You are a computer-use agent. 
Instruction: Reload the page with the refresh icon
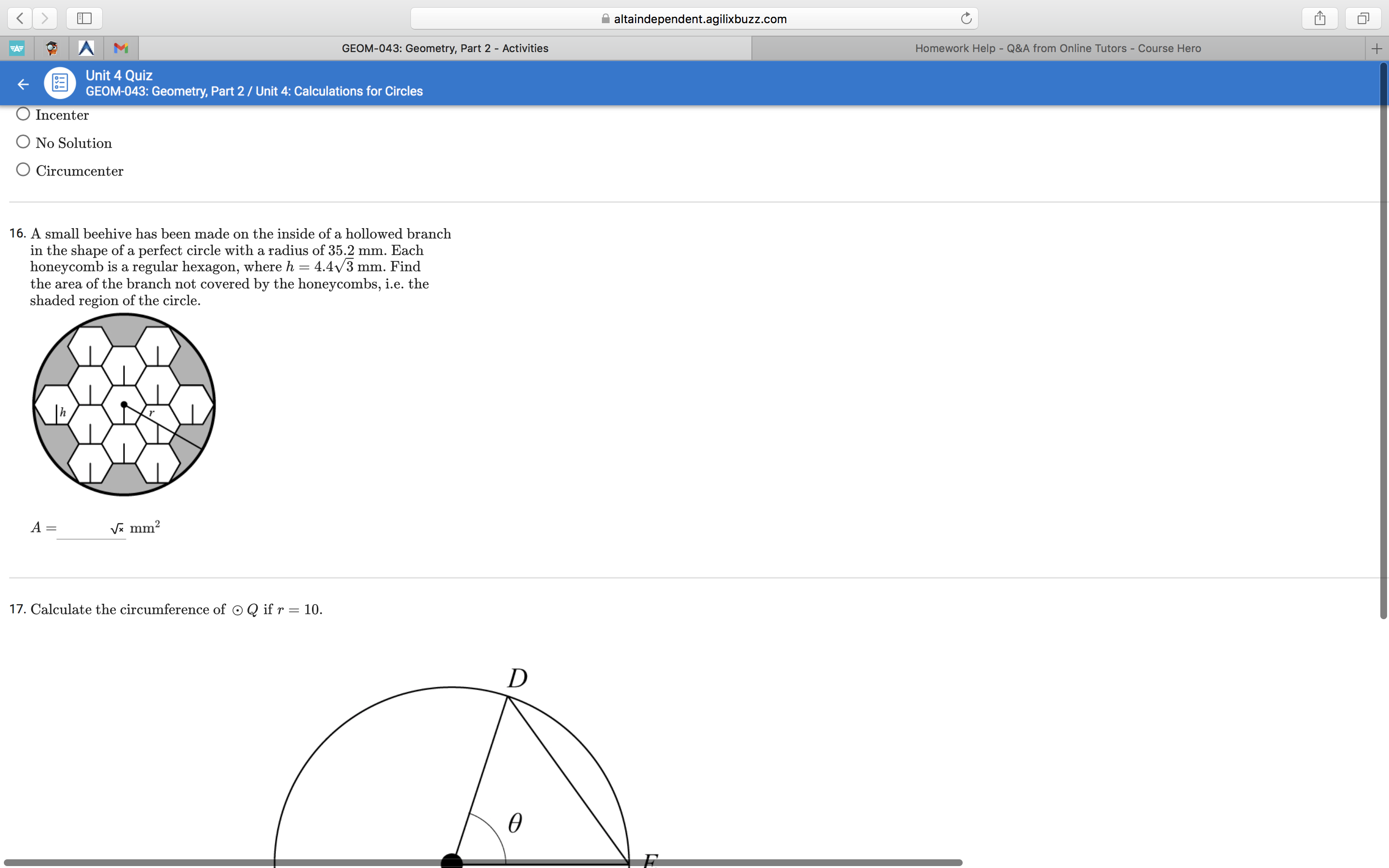965,18
